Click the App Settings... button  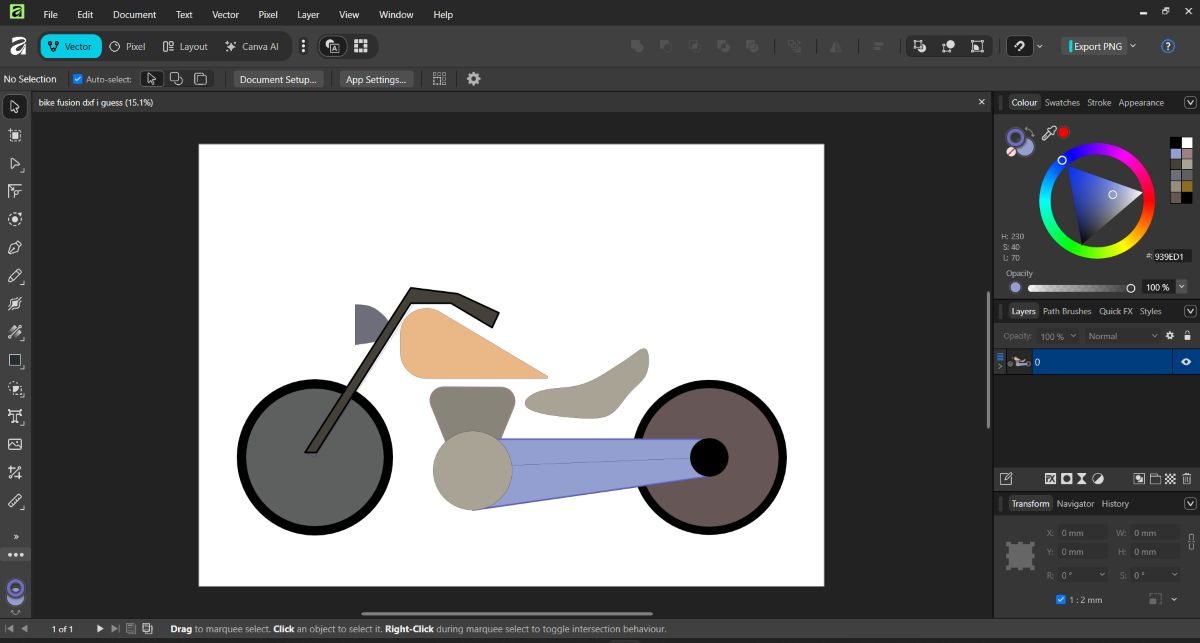point(375,79)
